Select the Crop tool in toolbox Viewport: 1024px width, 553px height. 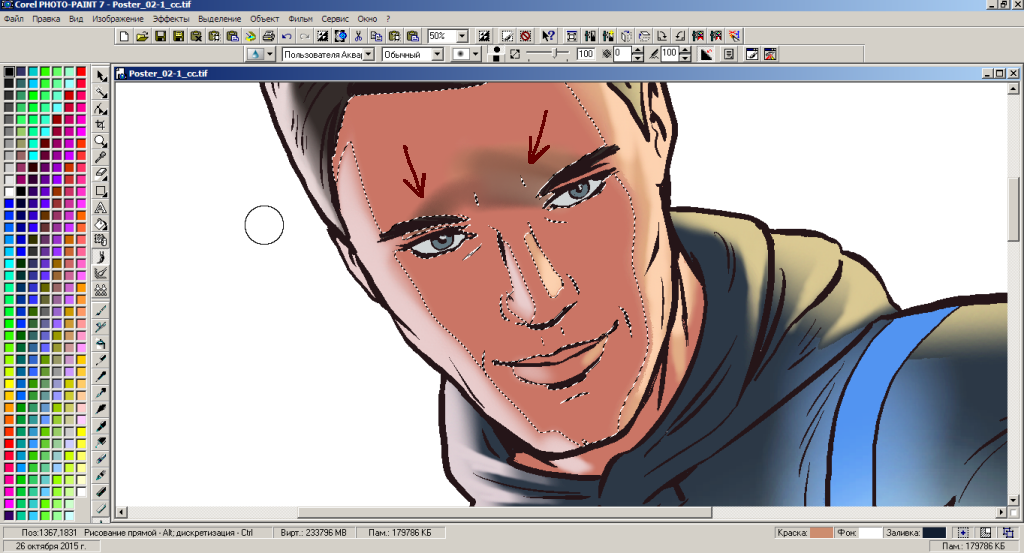[101, 125]
